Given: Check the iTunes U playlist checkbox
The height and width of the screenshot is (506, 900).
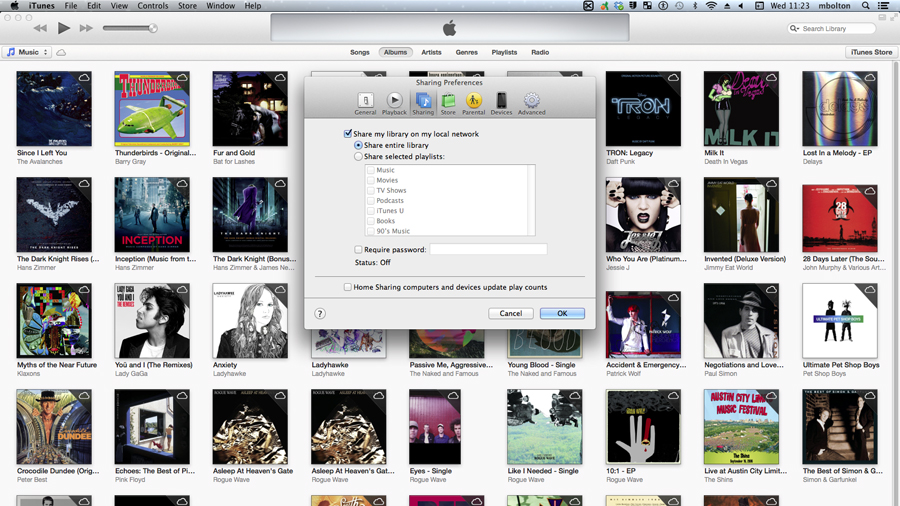Looking at the screenshot, I should [371, 211].
